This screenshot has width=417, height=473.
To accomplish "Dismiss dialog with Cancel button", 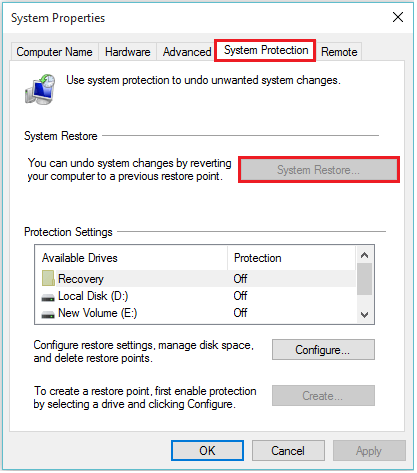I will pos(288,451).
